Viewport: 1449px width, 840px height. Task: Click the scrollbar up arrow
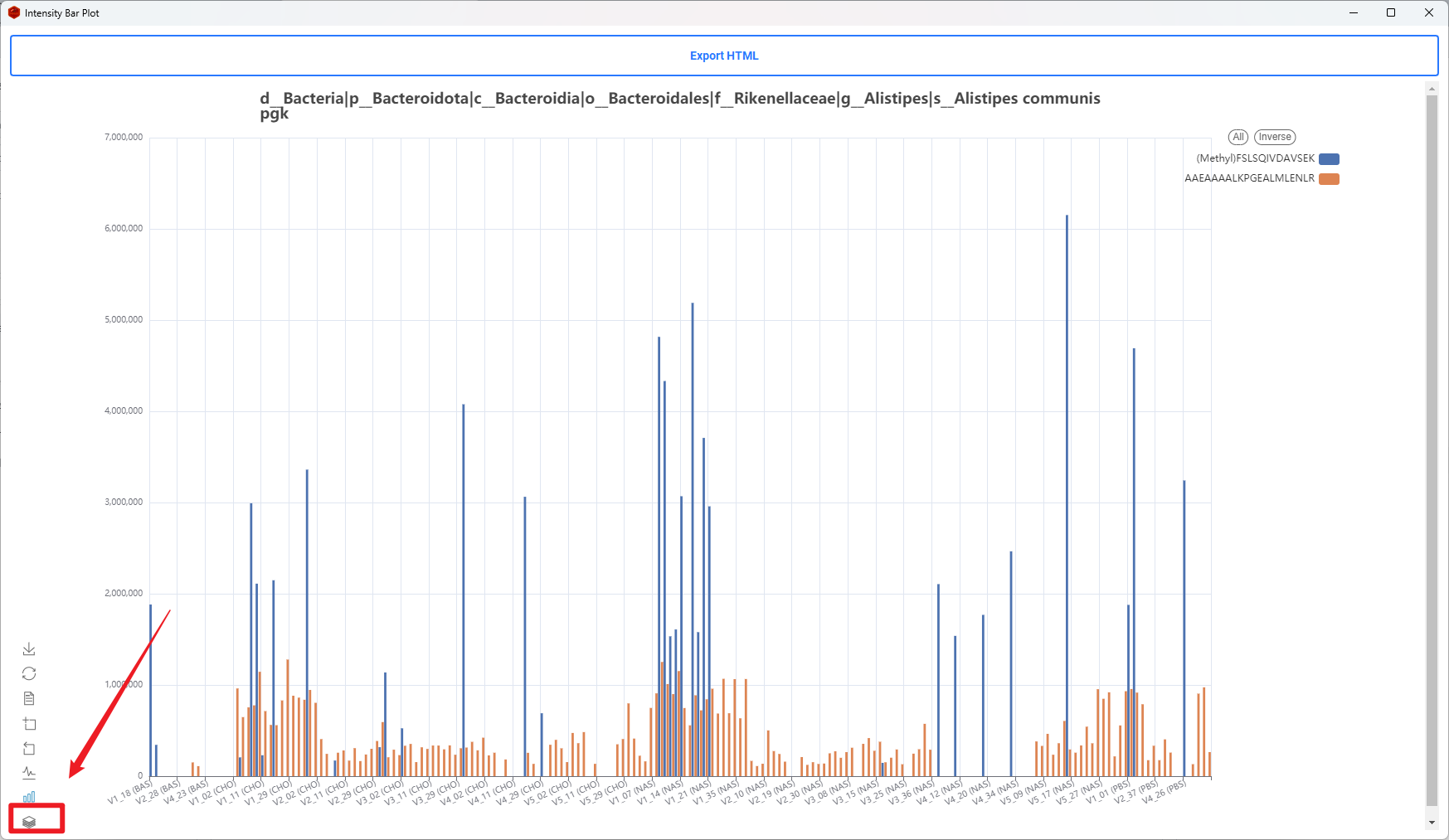pos(1432,88)
